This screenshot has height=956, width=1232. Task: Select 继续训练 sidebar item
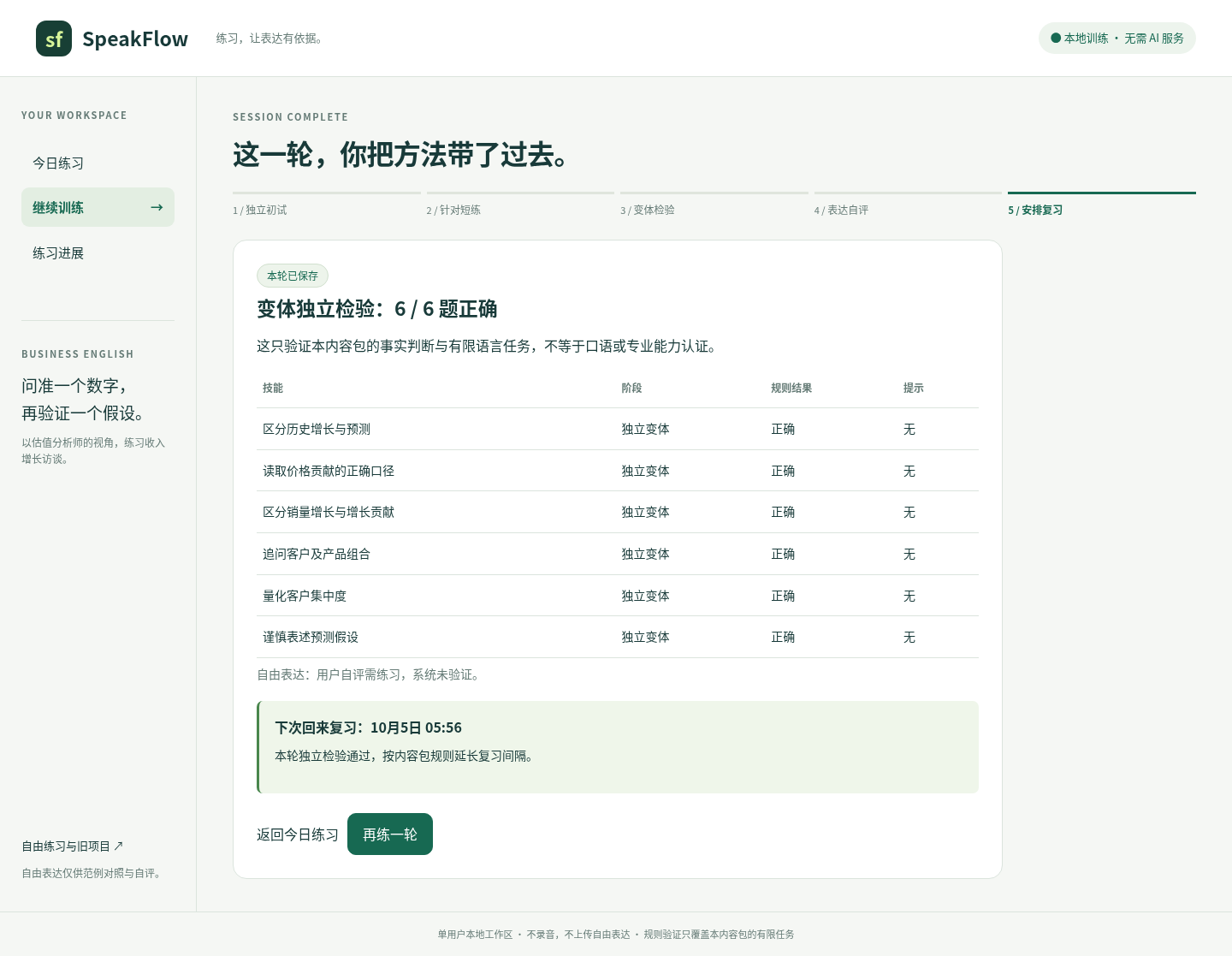click(x=98, y=207)
